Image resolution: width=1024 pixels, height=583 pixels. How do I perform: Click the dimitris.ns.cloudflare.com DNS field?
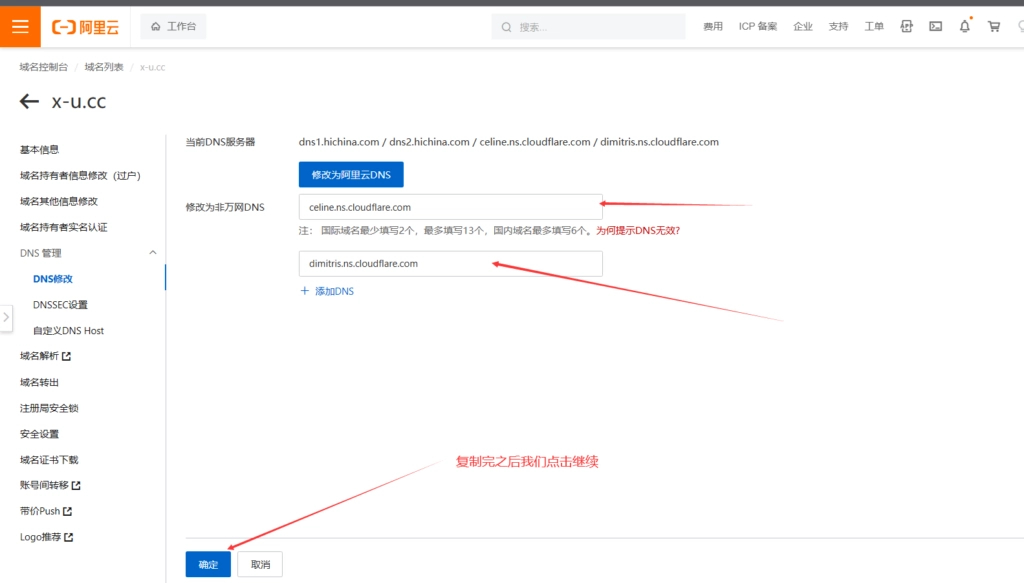[451, 264]
